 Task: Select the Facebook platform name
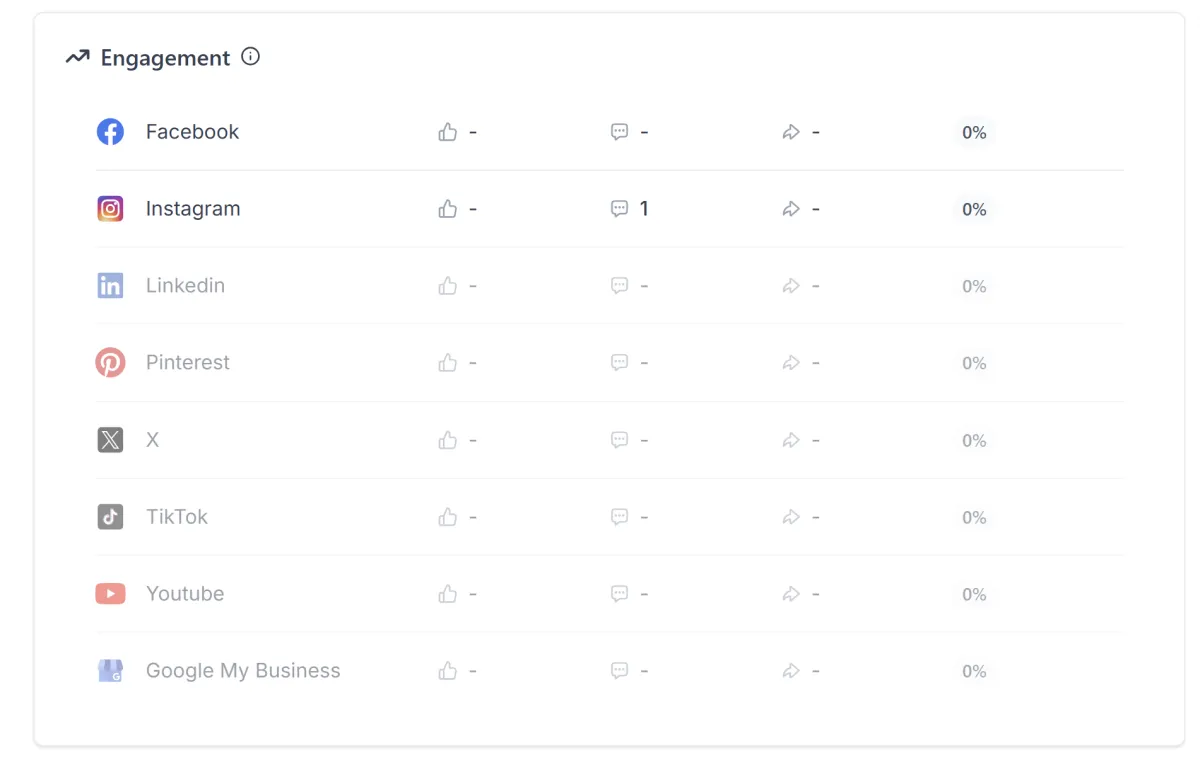click(x=192, y=132)
